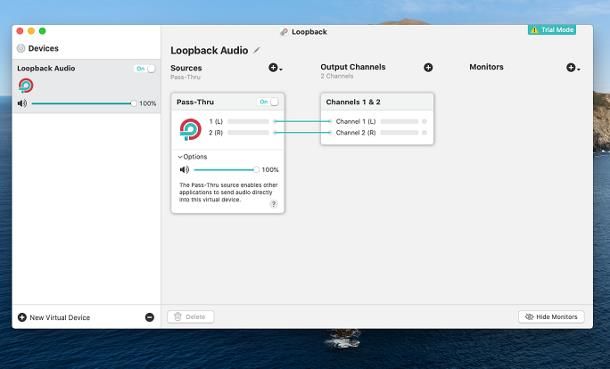Click the Delete button
610x369 pixels.
[191, 317]
